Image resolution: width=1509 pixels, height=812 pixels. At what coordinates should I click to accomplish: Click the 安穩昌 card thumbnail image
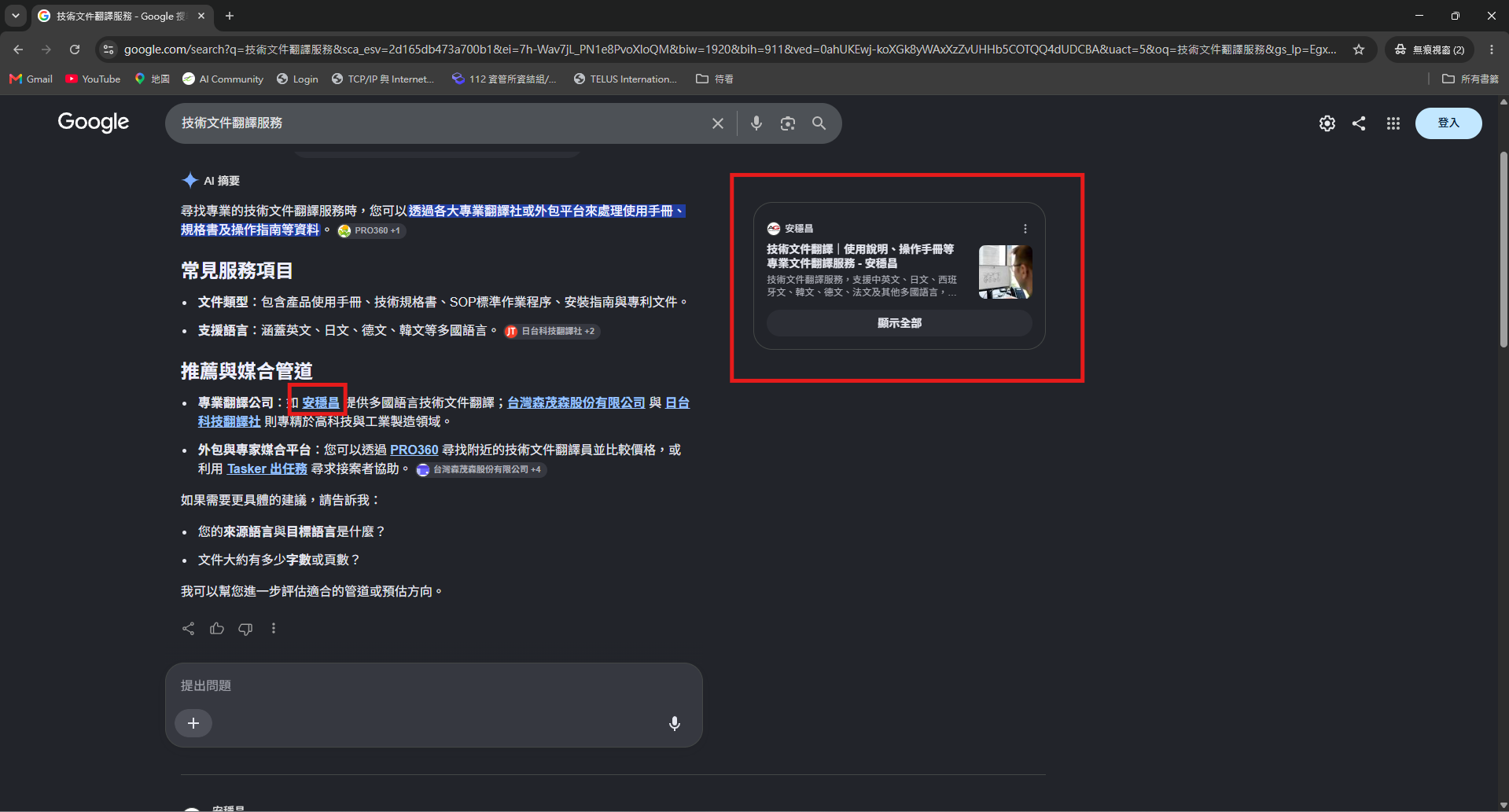click(1005, 272)
